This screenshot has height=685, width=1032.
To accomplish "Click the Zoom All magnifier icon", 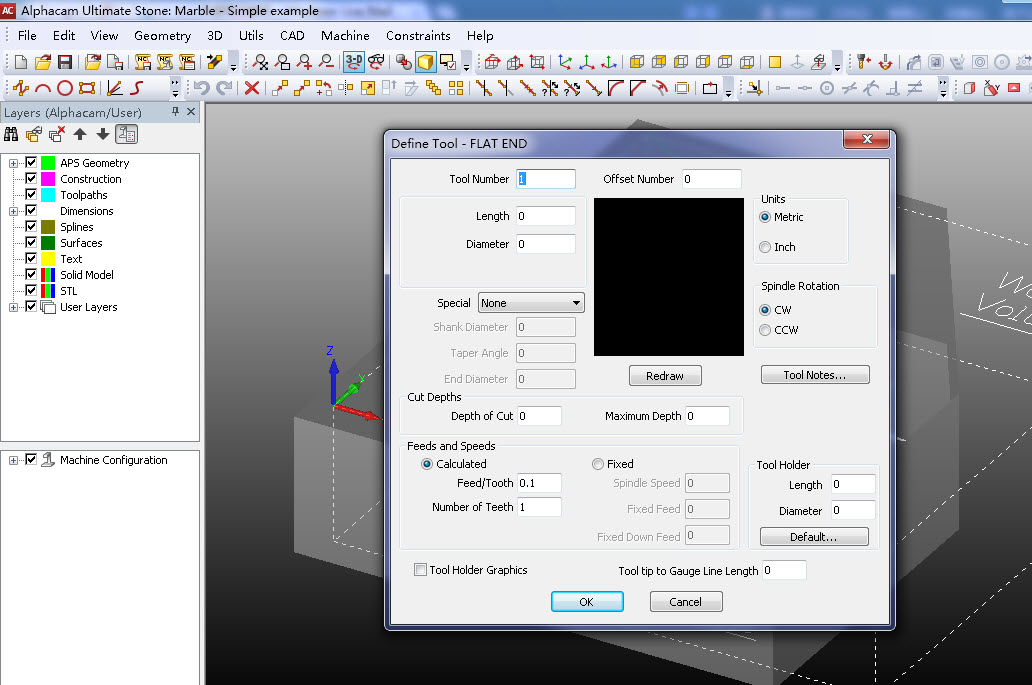I will [261, 63].
